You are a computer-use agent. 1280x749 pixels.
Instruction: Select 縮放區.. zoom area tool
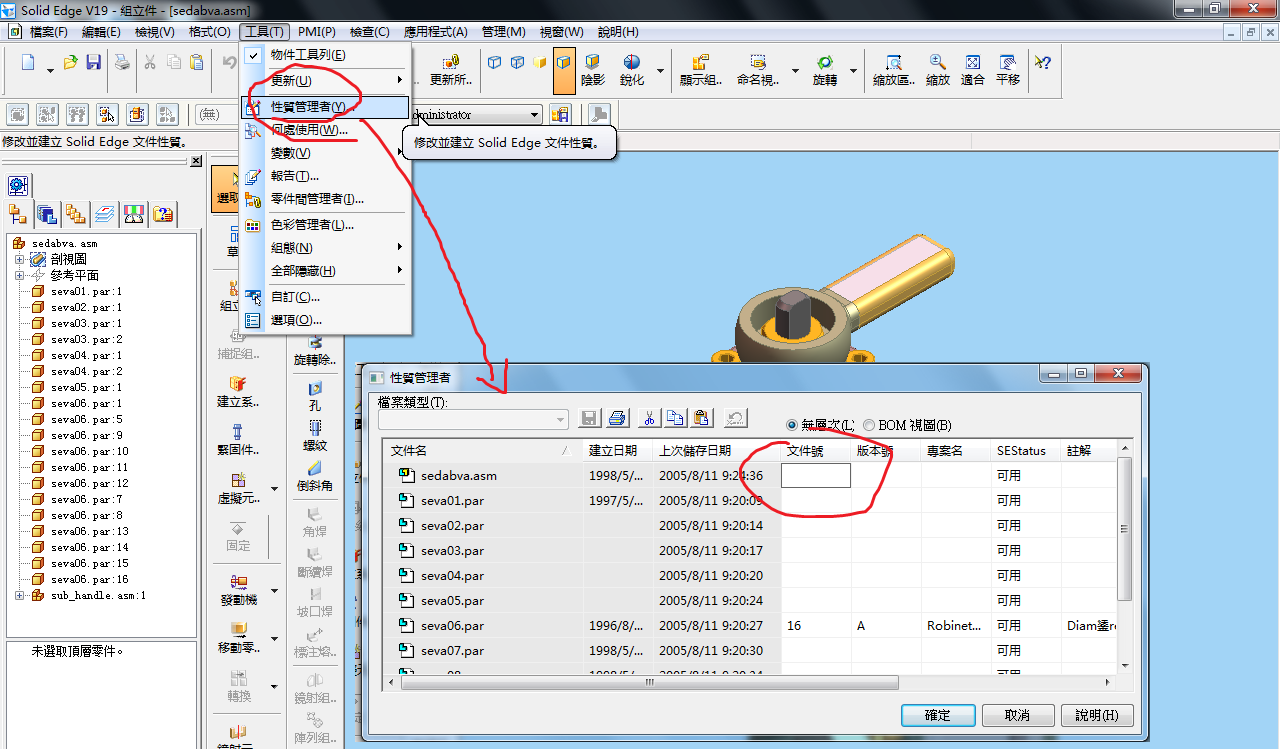894,70
